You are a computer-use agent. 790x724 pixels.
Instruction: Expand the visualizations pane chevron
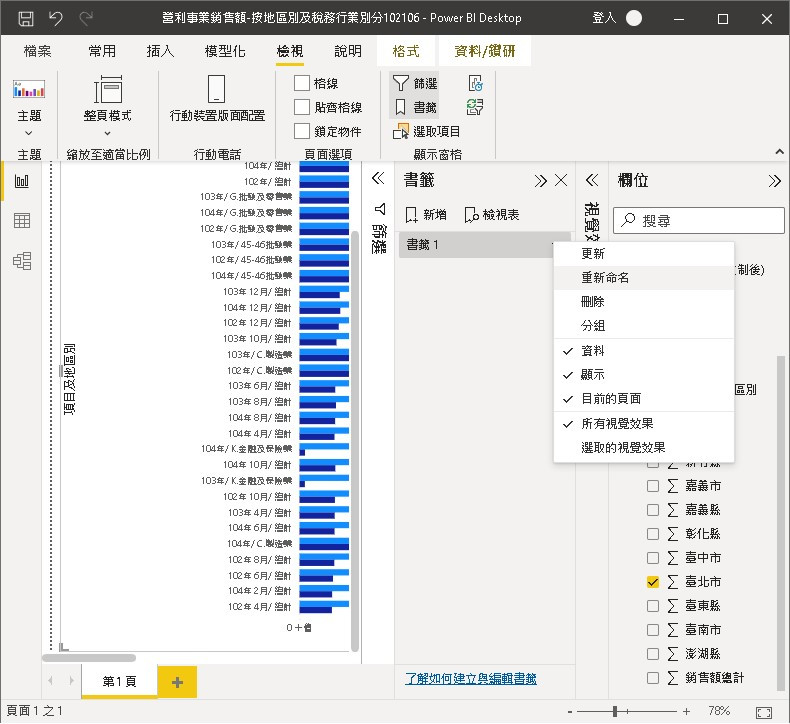pos(592,180)
